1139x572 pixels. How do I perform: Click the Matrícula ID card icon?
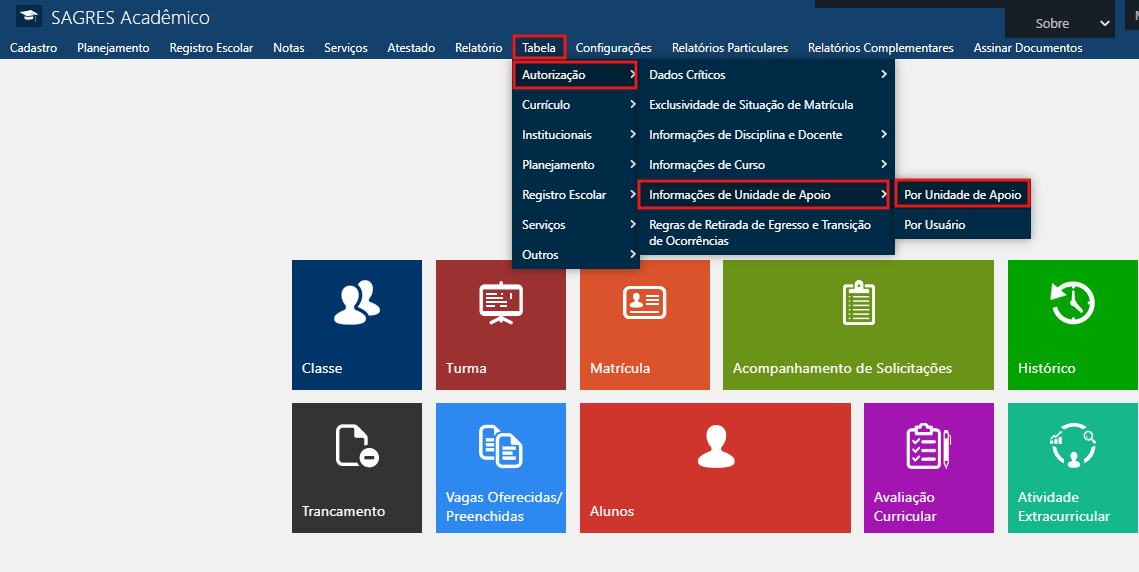pyautogui.click(x=644, y=302)
